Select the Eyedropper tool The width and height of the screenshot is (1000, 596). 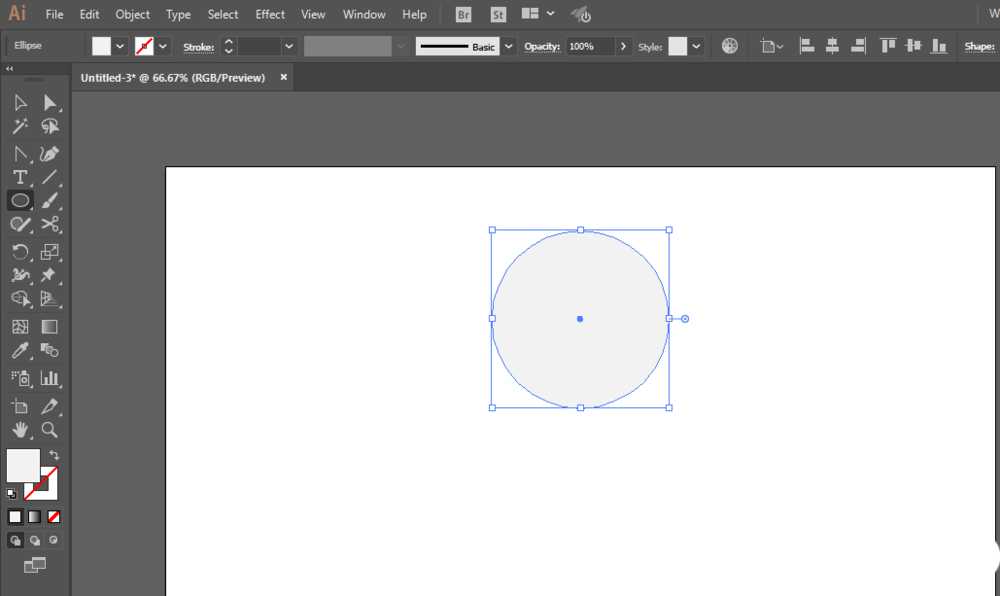pos(20,351)
